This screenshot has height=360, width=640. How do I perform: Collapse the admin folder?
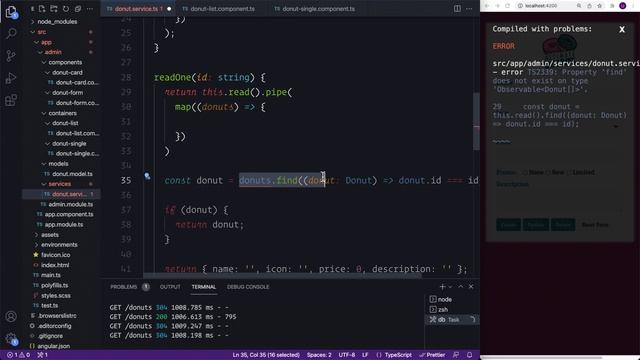53,52
